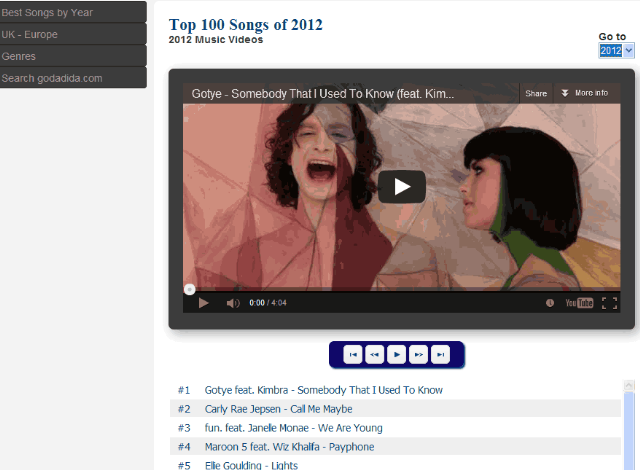Open video on YouTube via logo
Image resolution: width=640 pixels, height=470 pixels.
[x=579, y=303]
